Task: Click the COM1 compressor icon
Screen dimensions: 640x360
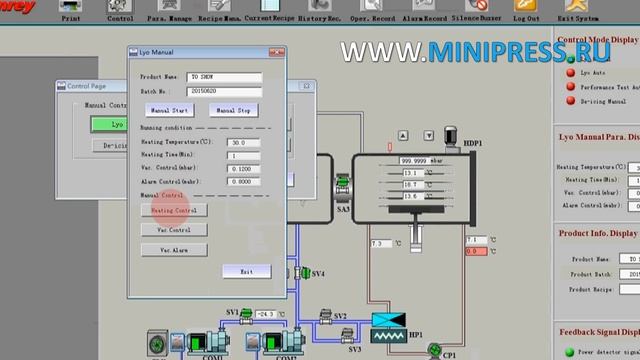Action: tap(208, 342)
